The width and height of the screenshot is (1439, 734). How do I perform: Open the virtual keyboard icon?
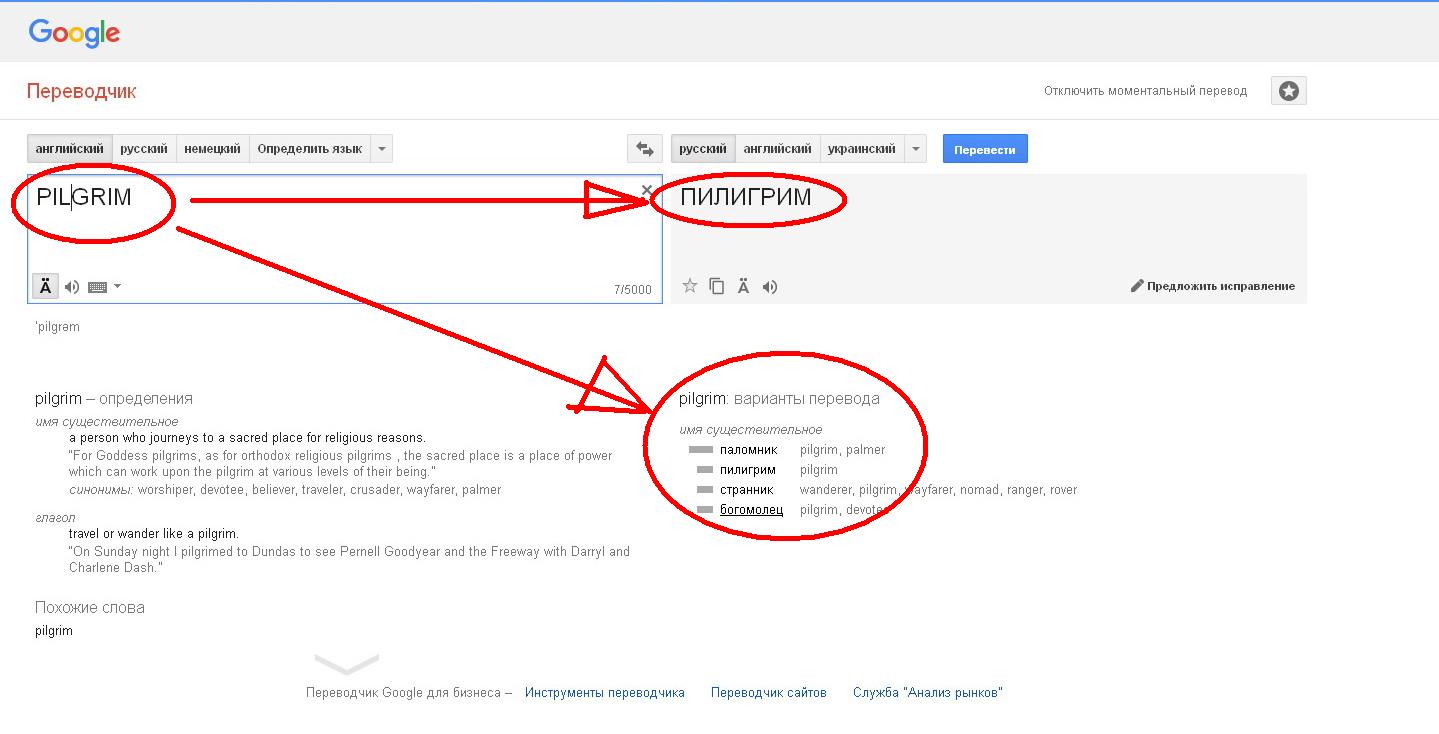point(97,287)
